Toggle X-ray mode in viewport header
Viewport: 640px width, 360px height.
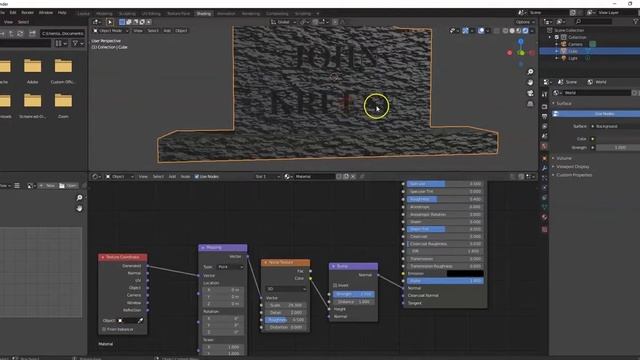point(496,31)
